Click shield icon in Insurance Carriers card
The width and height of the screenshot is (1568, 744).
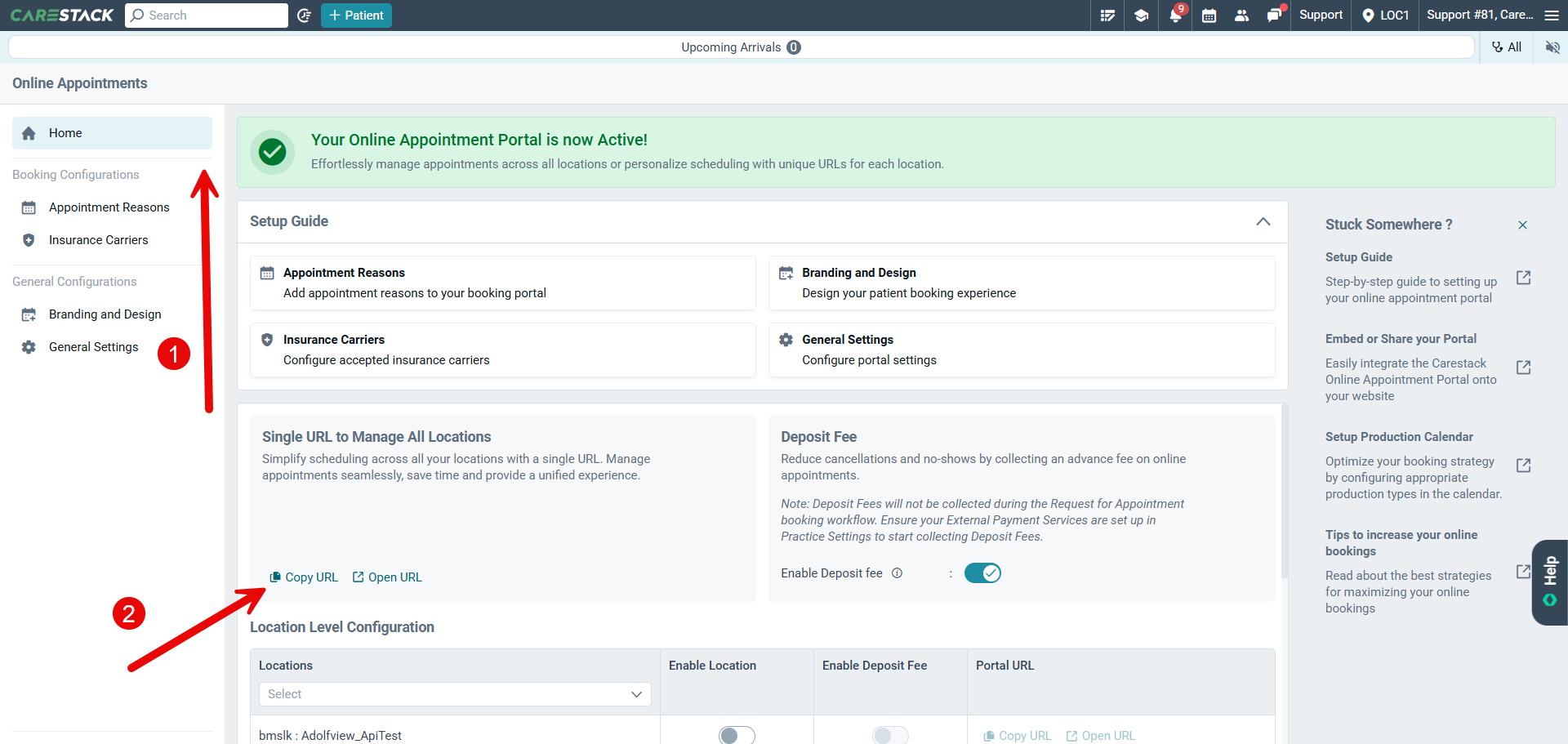(267, 340)
